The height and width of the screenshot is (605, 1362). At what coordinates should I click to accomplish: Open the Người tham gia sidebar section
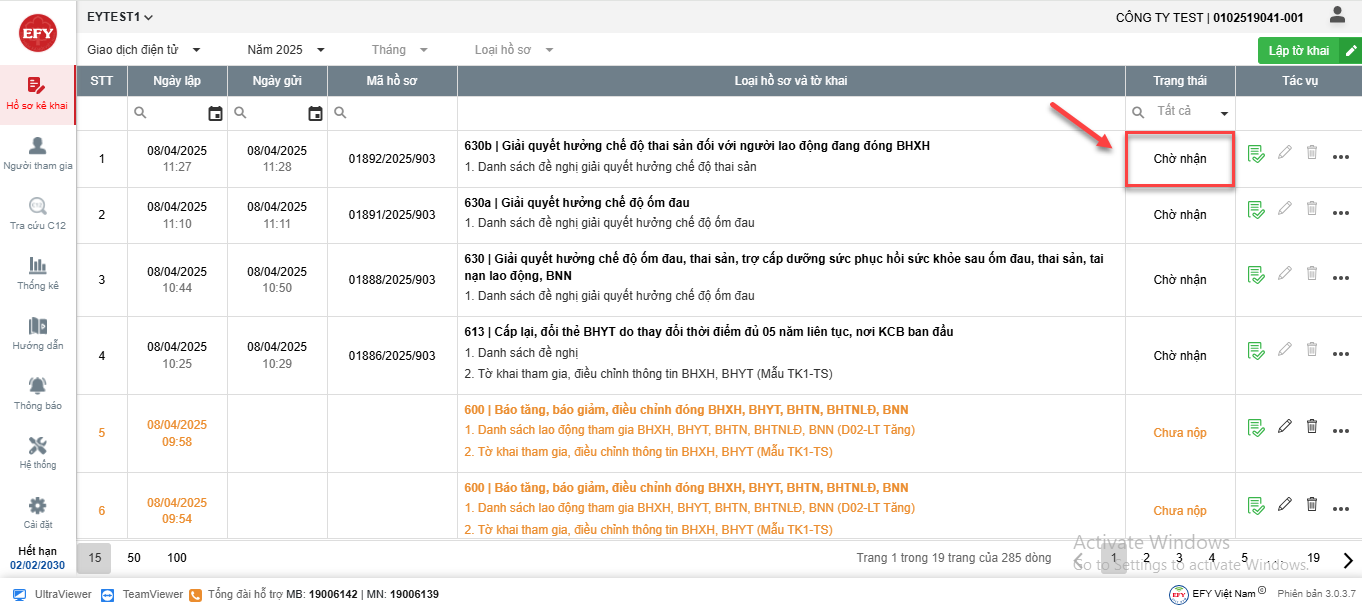38,154
